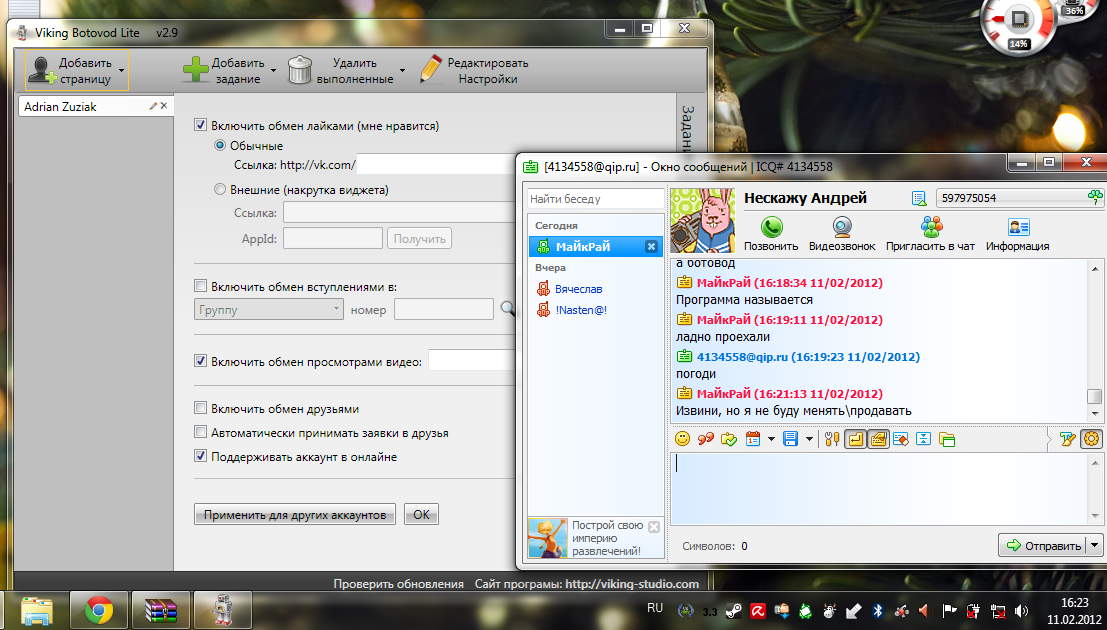Check Автоматически принимать заявки в друзья
This screenshot has height=630, width=1107.
(x=201, y=433)
